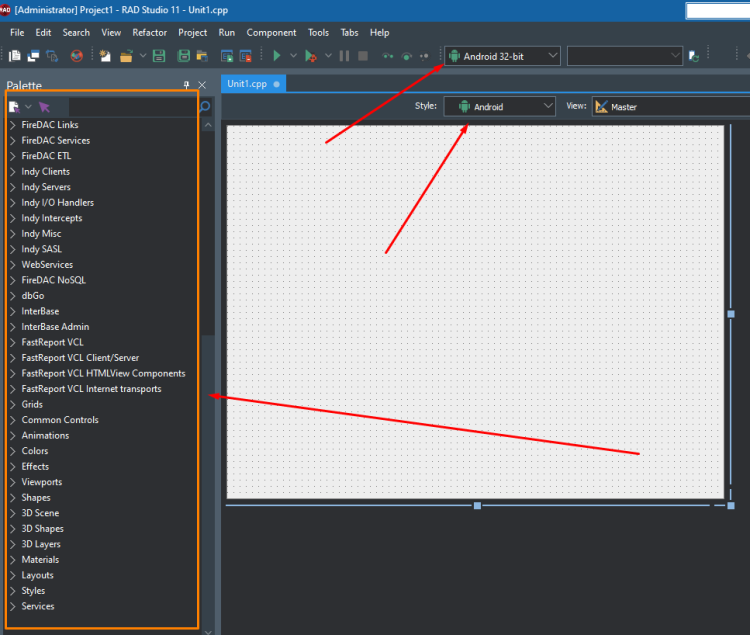Select the Unit1.cpp editor tab
Viewport: 750px width, 635px height.
(253, 84)
